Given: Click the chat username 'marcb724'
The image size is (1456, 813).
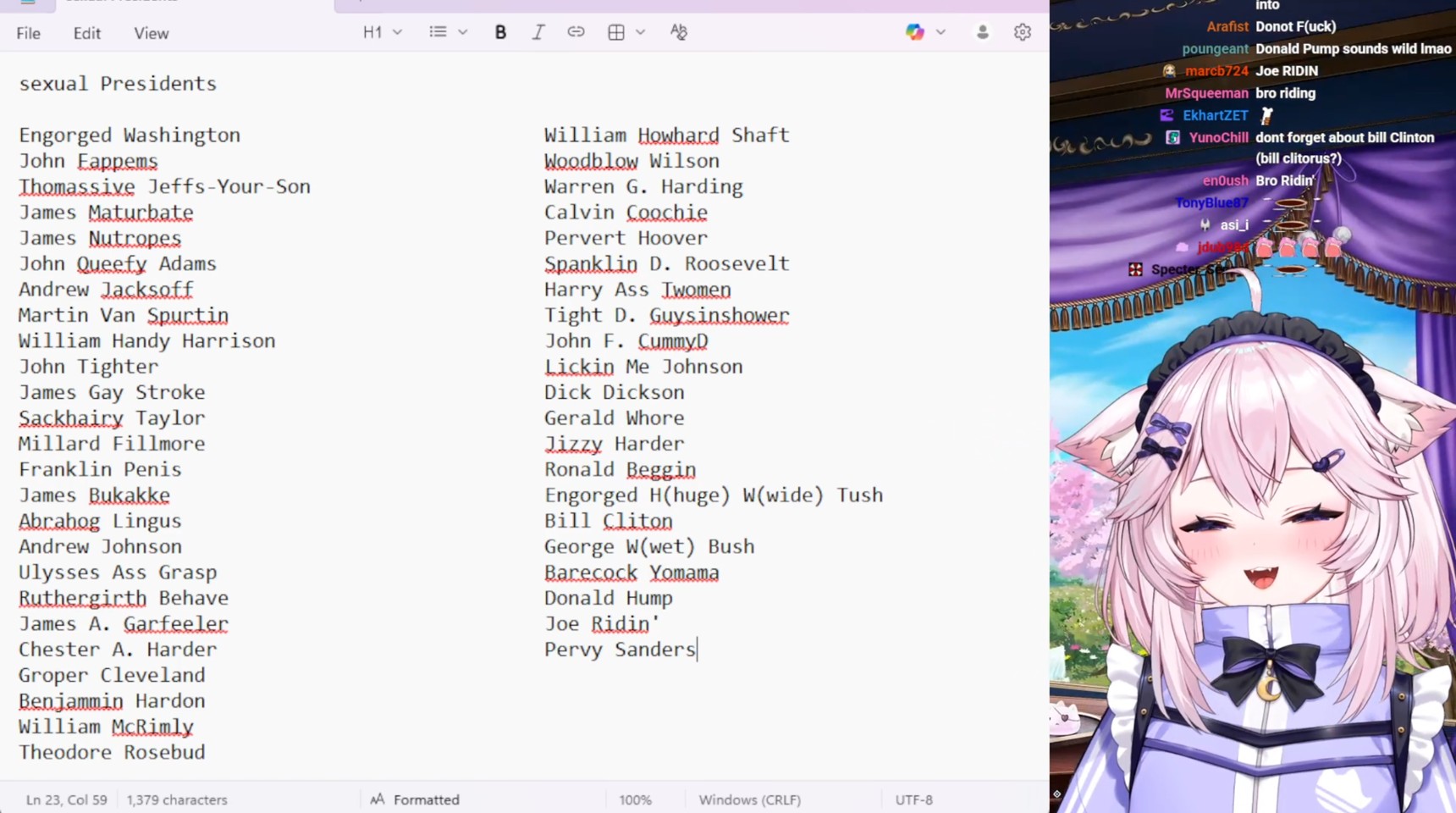Looking at the screenshot, I should point(1216,71).
